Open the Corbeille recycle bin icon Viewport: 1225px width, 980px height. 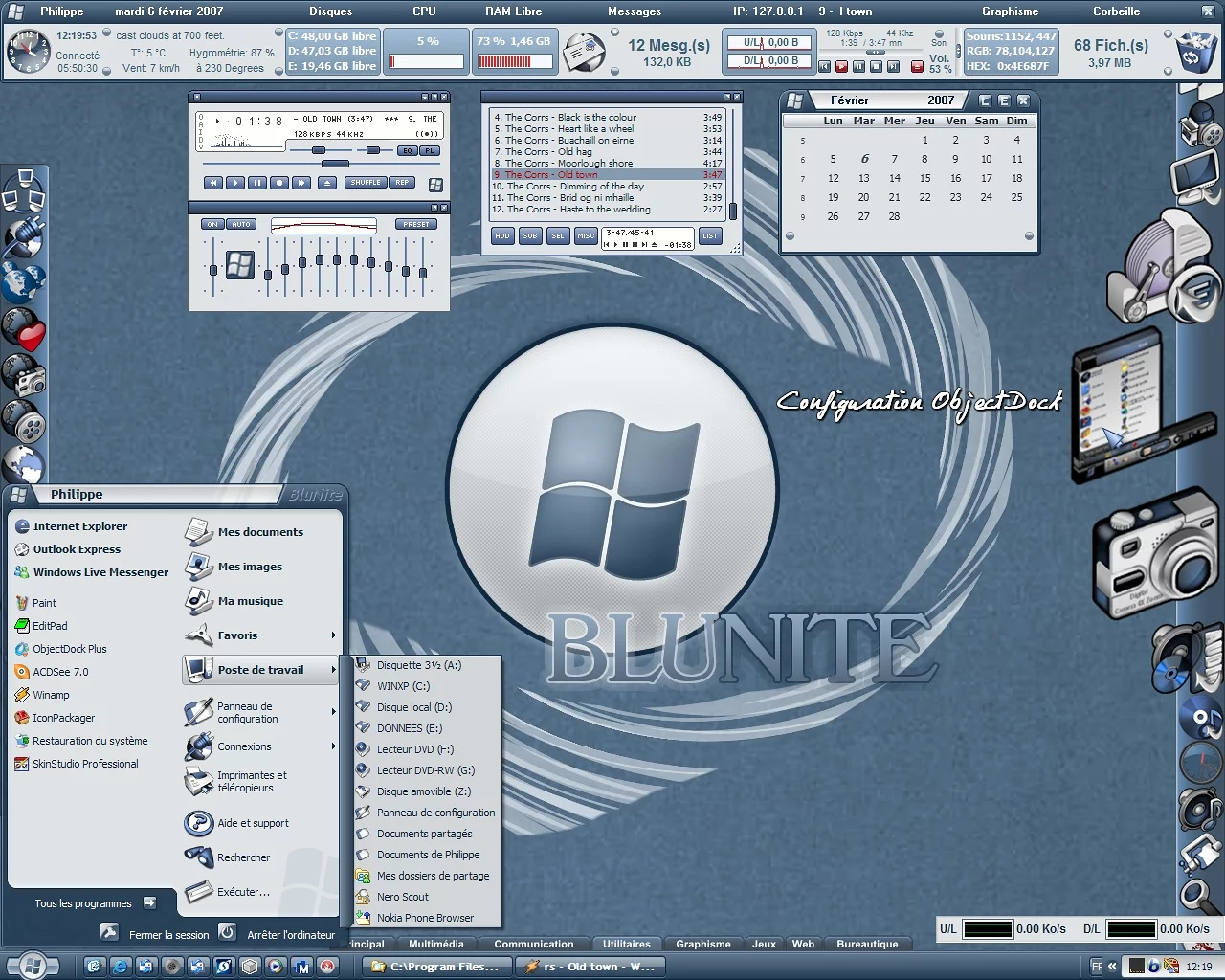click(1191, 52)
